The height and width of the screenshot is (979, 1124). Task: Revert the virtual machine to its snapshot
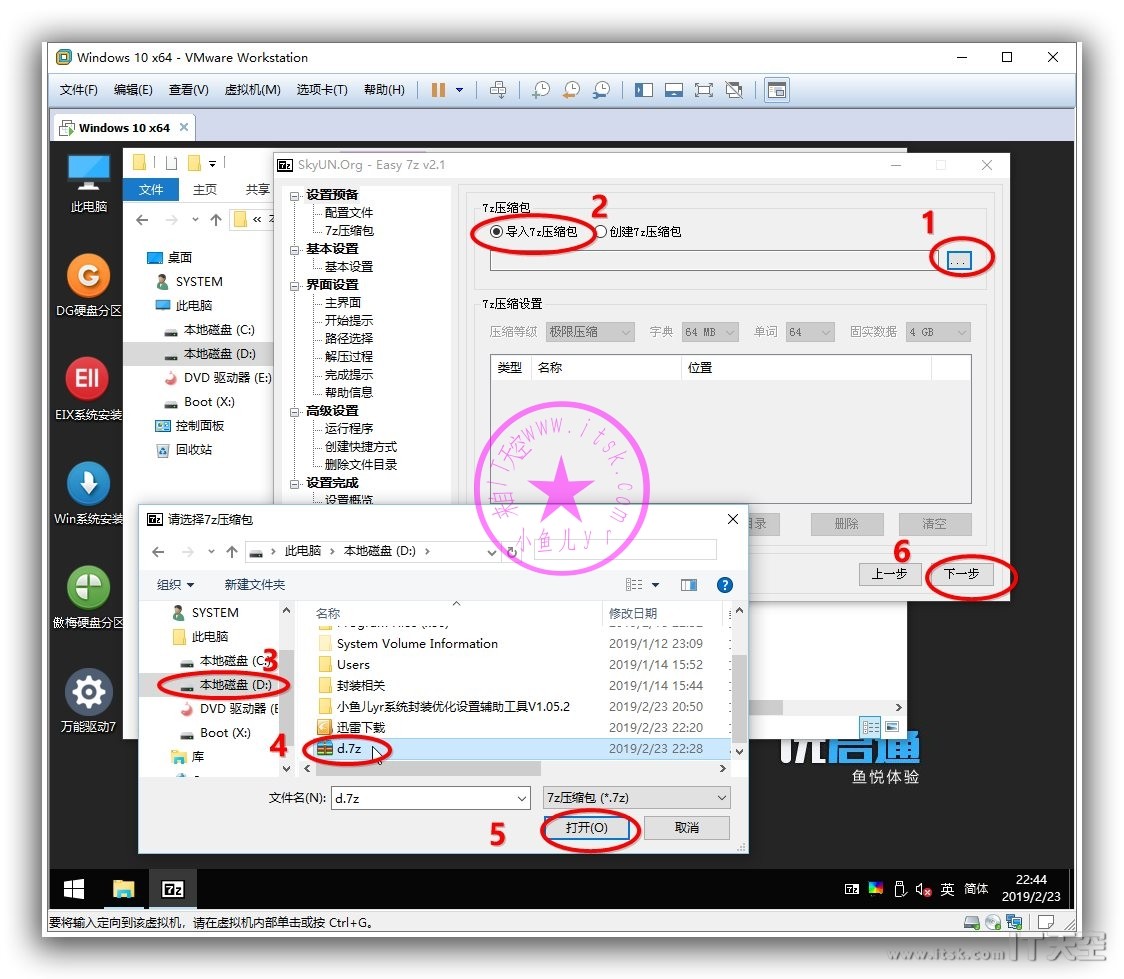pos(571,90)
